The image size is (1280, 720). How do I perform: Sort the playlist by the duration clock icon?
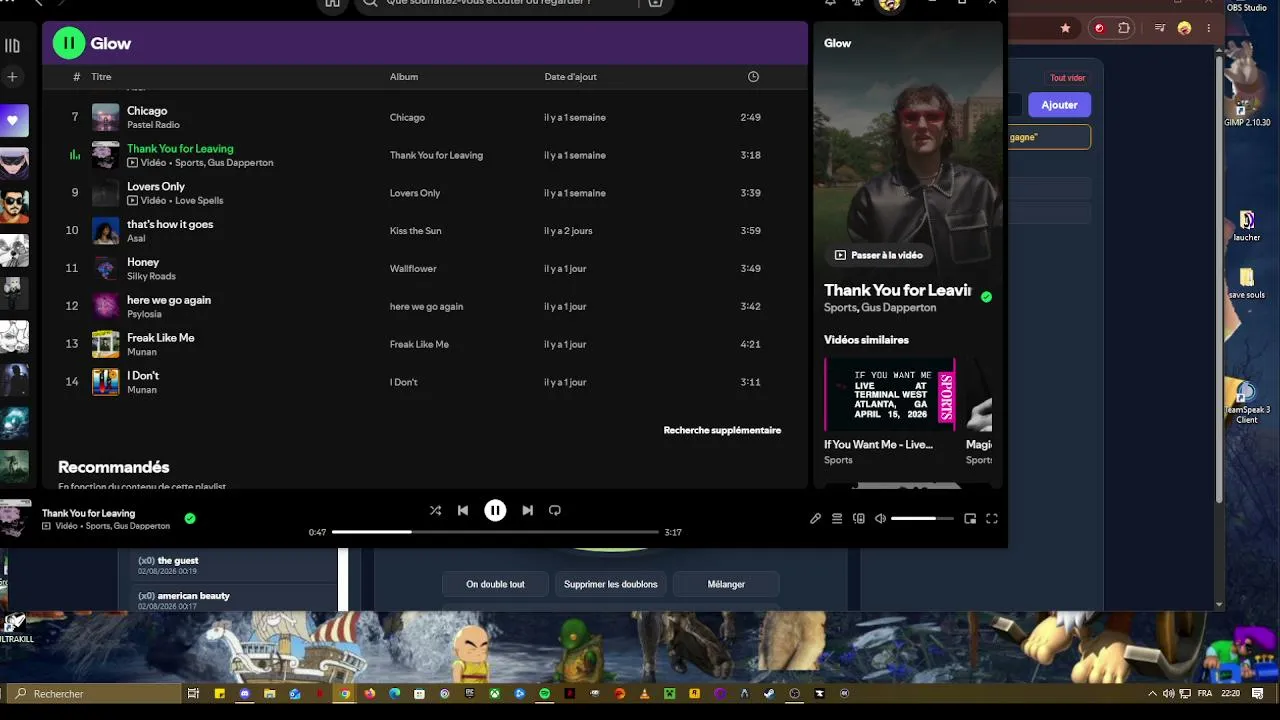coord(753,77)
